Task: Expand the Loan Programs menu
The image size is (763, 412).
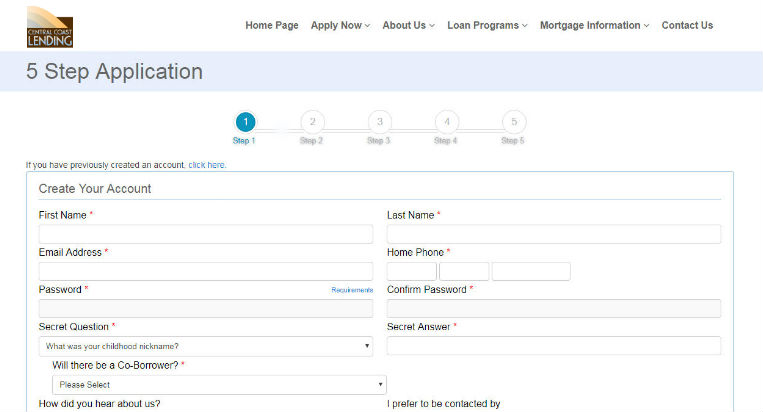Action: point(487,25)
